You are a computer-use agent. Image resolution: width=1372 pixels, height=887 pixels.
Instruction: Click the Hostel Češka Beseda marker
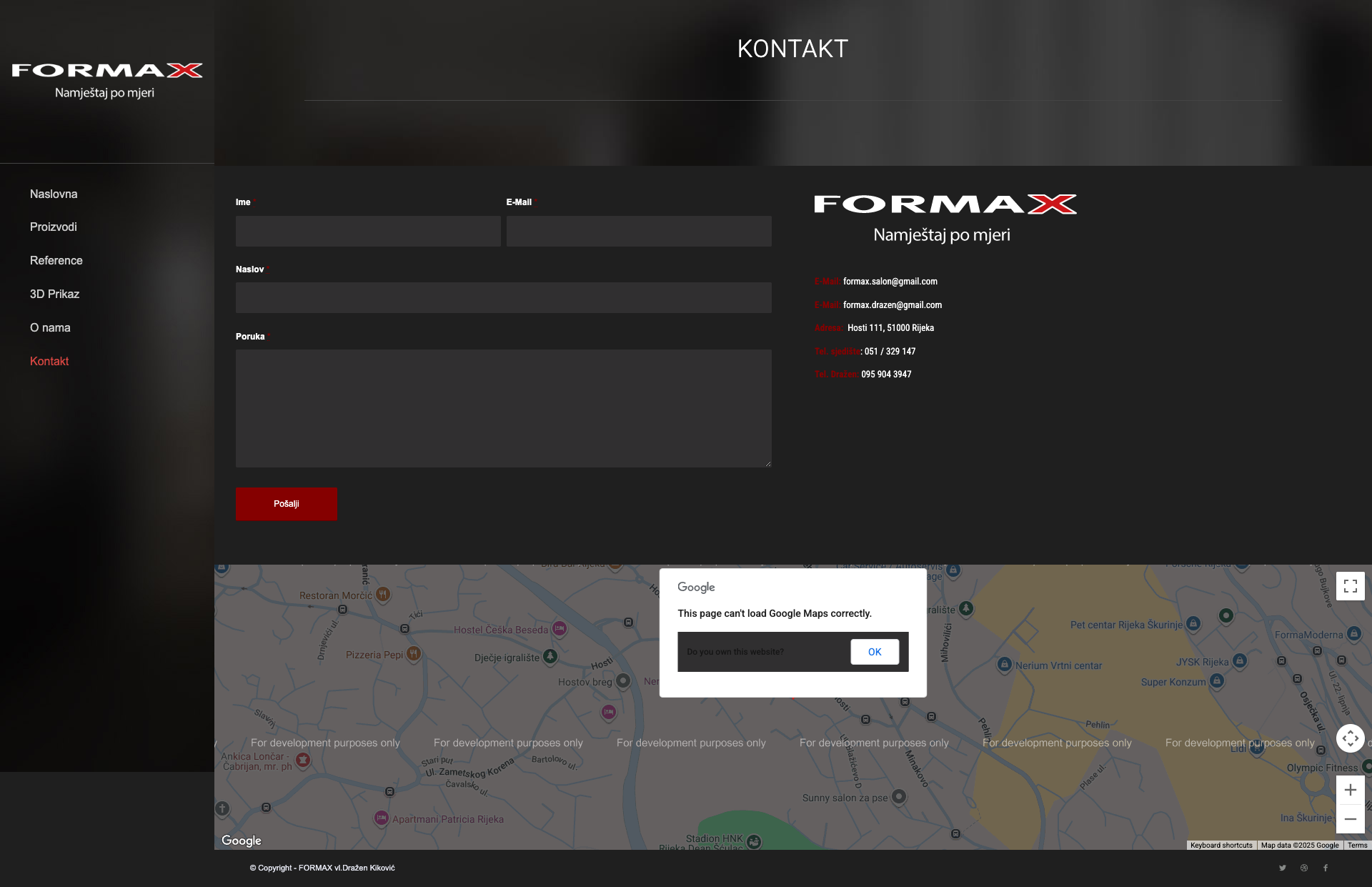coord(560,629)
